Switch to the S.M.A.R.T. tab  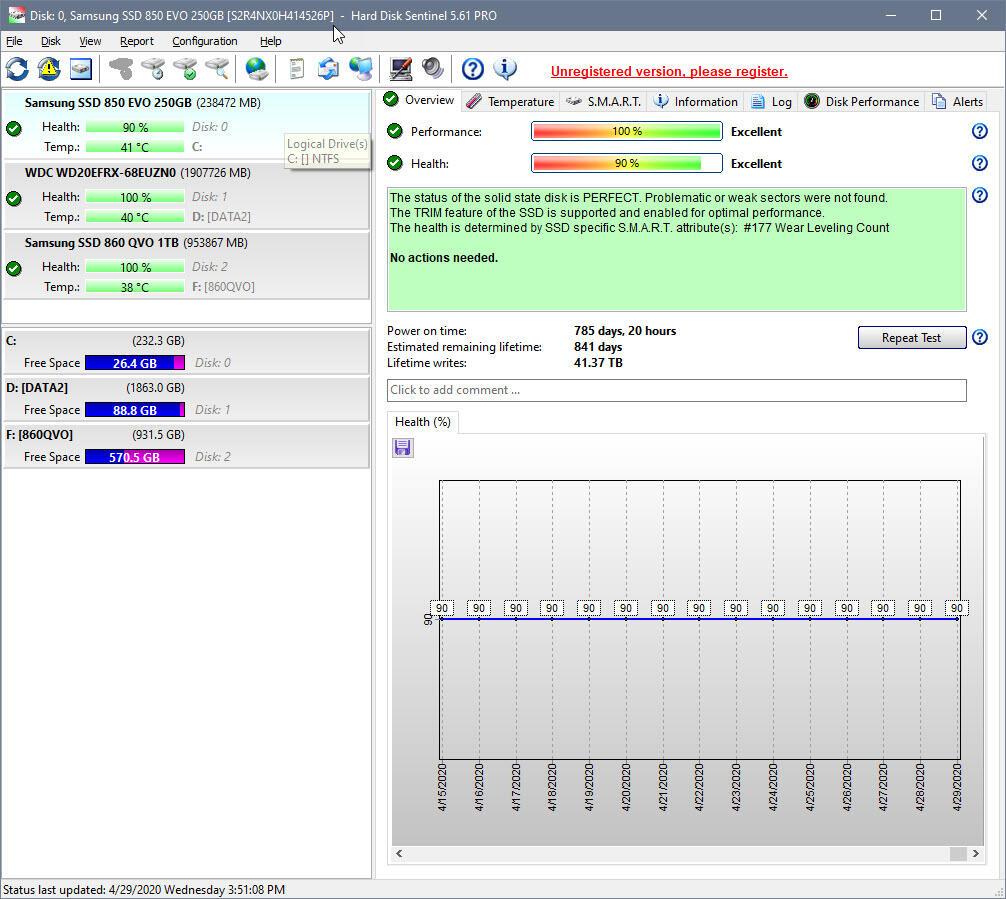tap(604, 101)
